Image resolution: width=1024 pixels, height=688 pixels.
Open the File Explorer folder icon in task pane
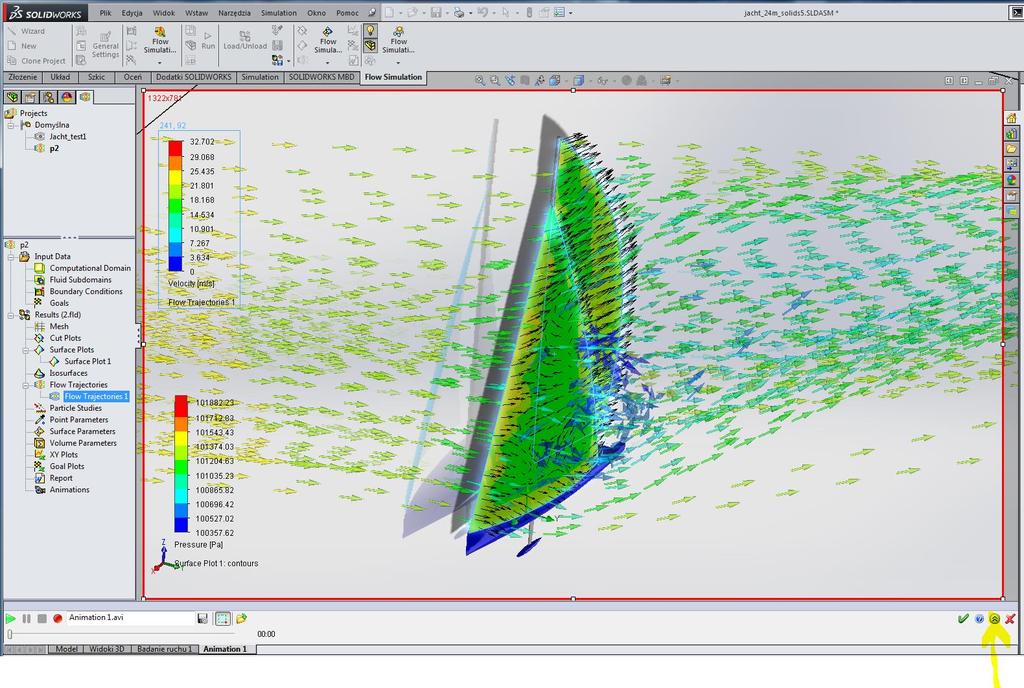tap(1012, 149)
